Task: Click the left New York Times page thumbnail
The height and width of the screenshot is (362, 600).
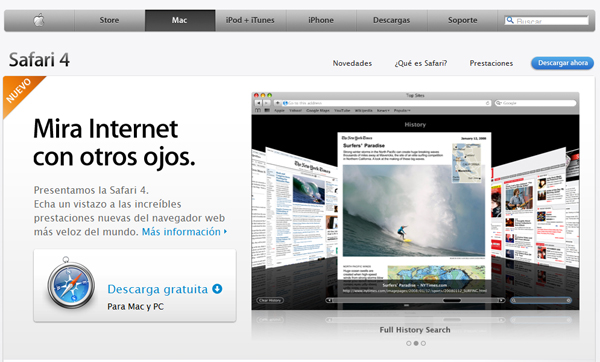Action: [x=302, y=209]
